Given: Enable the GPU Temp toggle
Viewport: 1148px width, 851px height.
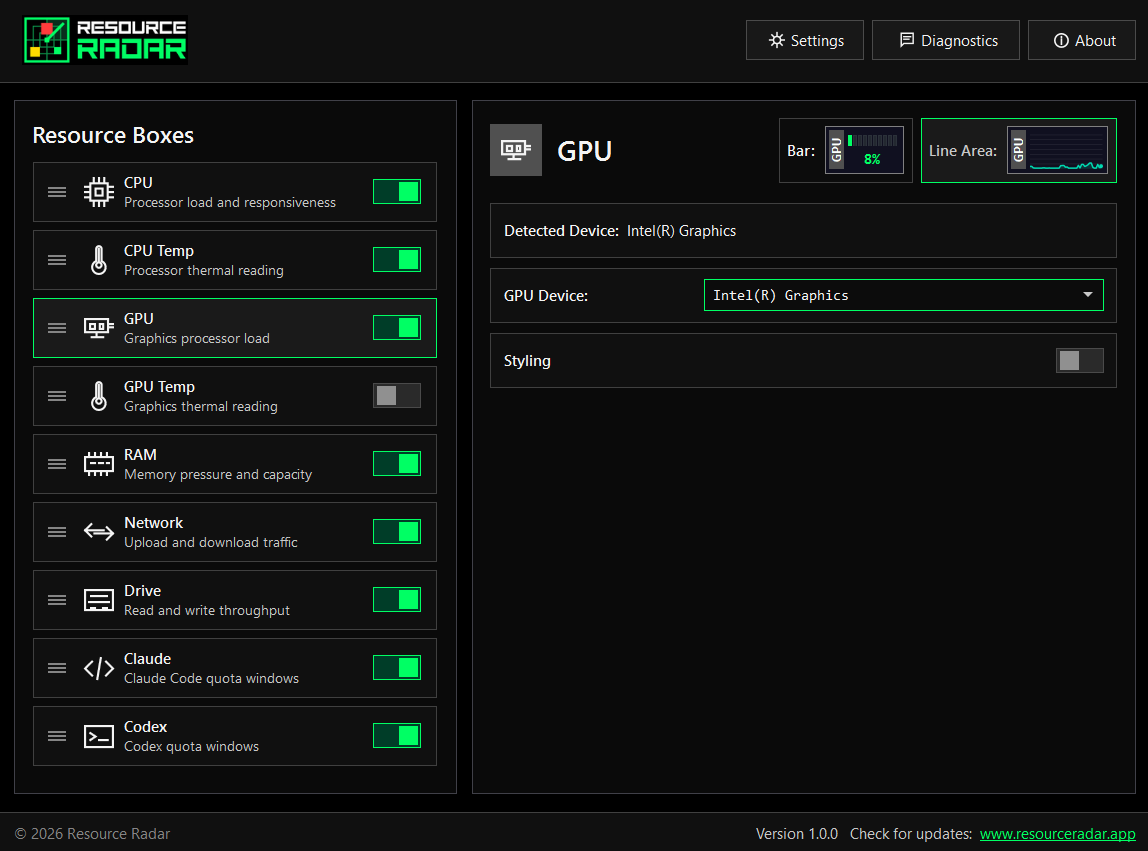Looking at the screenshot, I should (397, 396).
